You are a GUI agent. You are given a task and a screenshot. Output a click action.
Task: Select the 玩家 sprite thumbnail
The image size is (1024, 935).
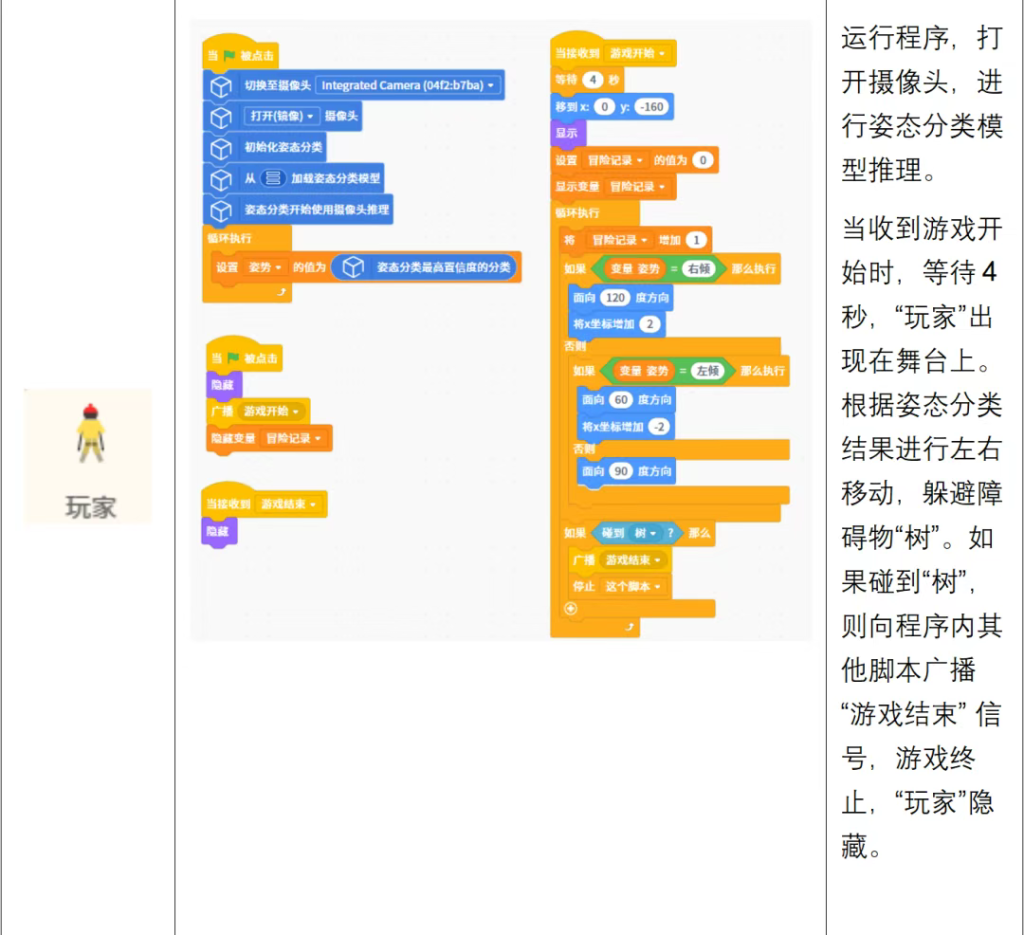point(90,456)
